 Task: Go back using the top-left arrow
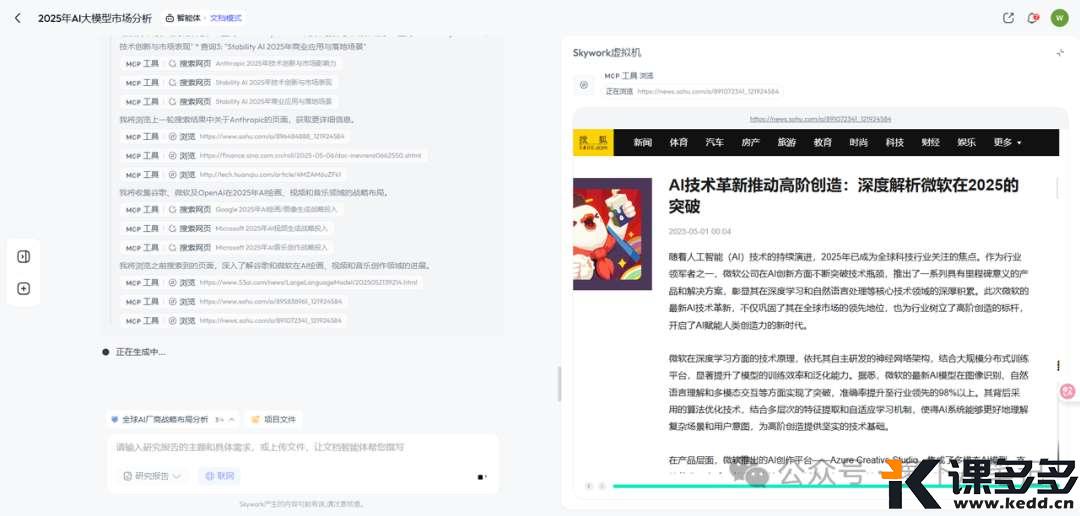(18, 19)
